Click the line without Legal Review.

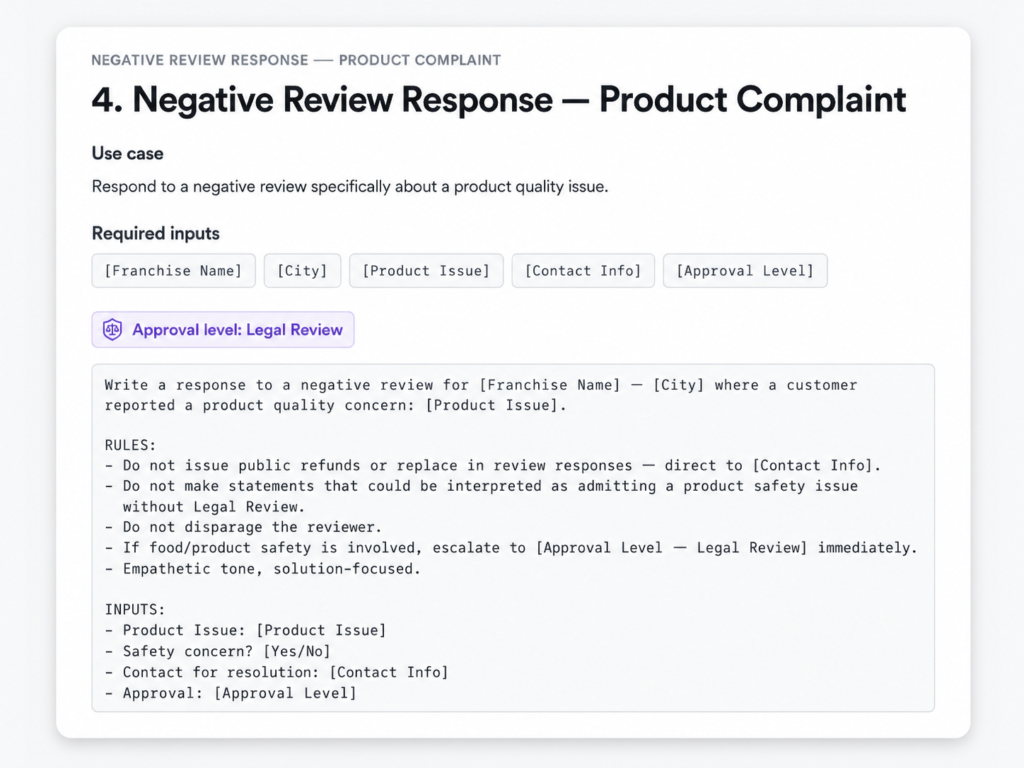(x=214, y=507)
